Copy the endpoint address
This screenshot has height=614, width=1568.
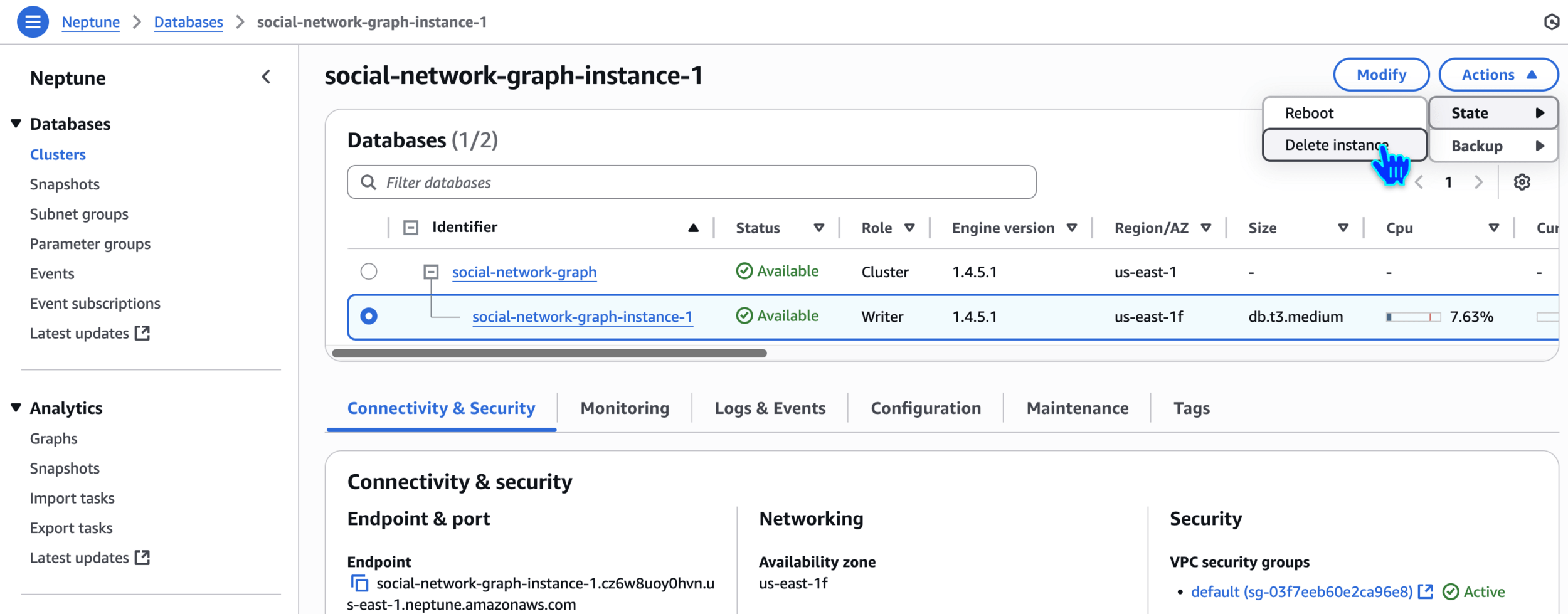[359, 583]
